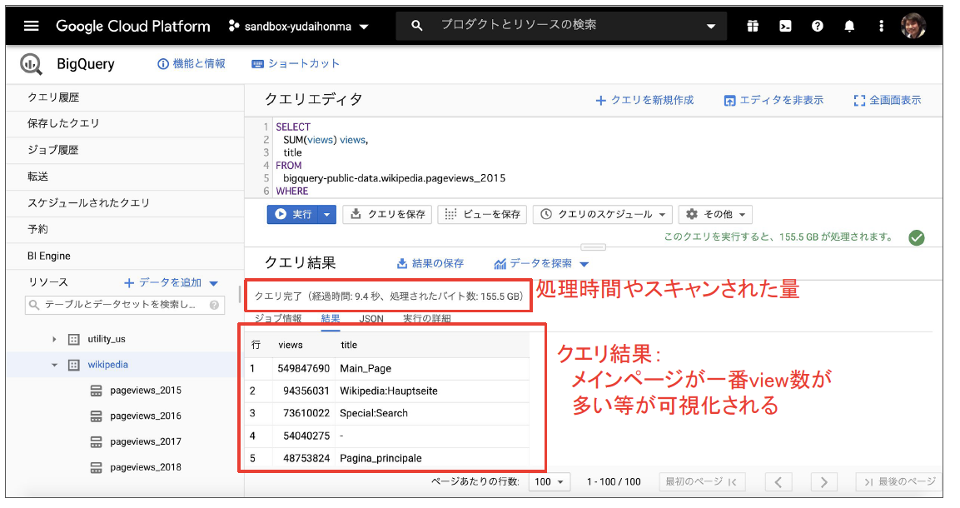
Task: Click the Pagina_principale title cell
Action: (x=381, y=458)
